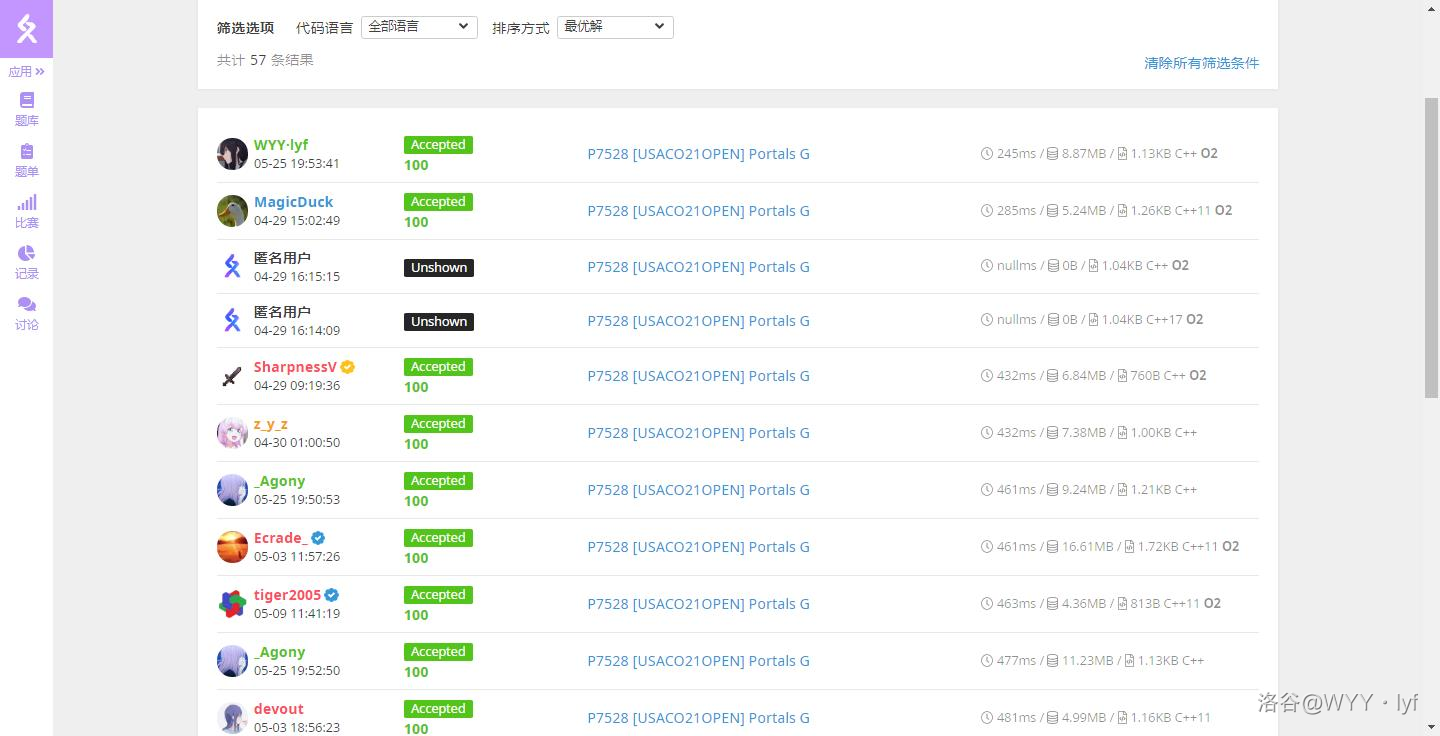Click 清除所有筛选条件 to clear filters
The height and width of the screenshot is (736, 1440).
point(1201,63)
